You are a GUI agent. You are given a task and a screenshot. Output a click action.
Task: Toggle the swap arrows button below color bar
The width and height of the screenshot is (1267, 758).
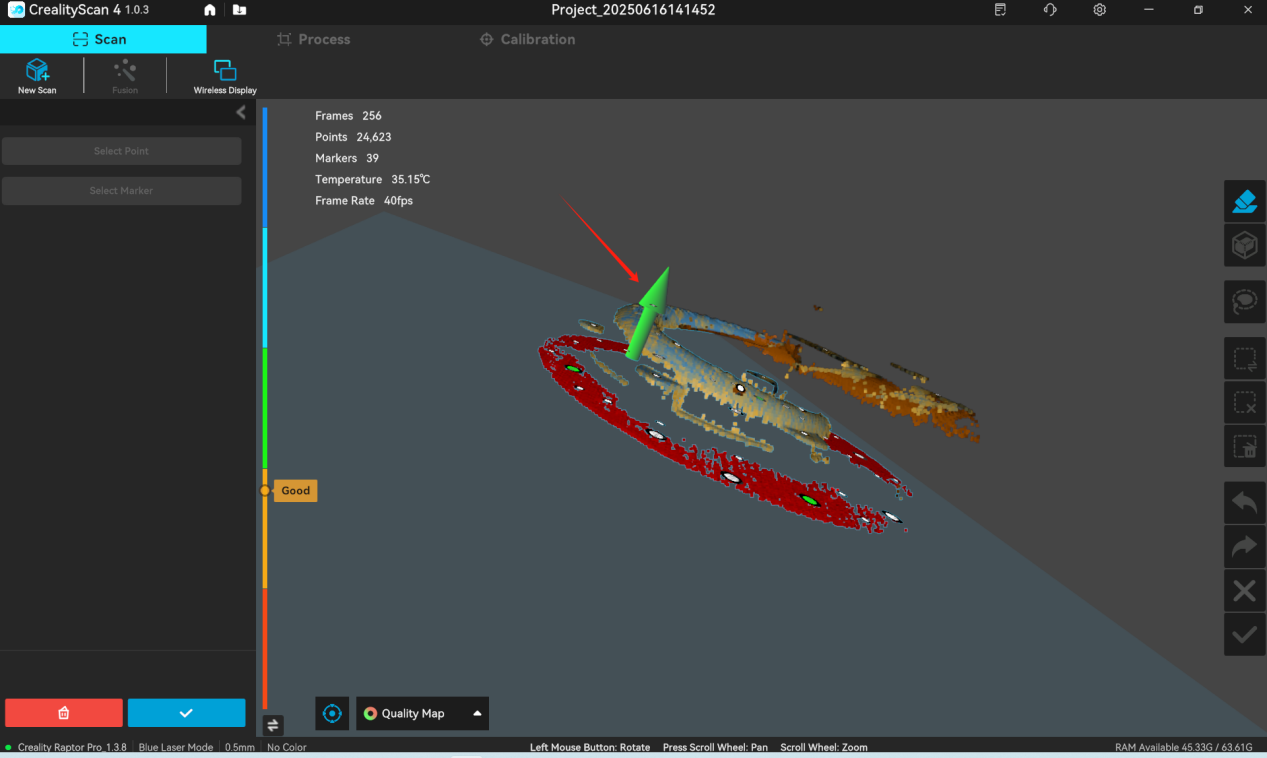pos(273,725)
